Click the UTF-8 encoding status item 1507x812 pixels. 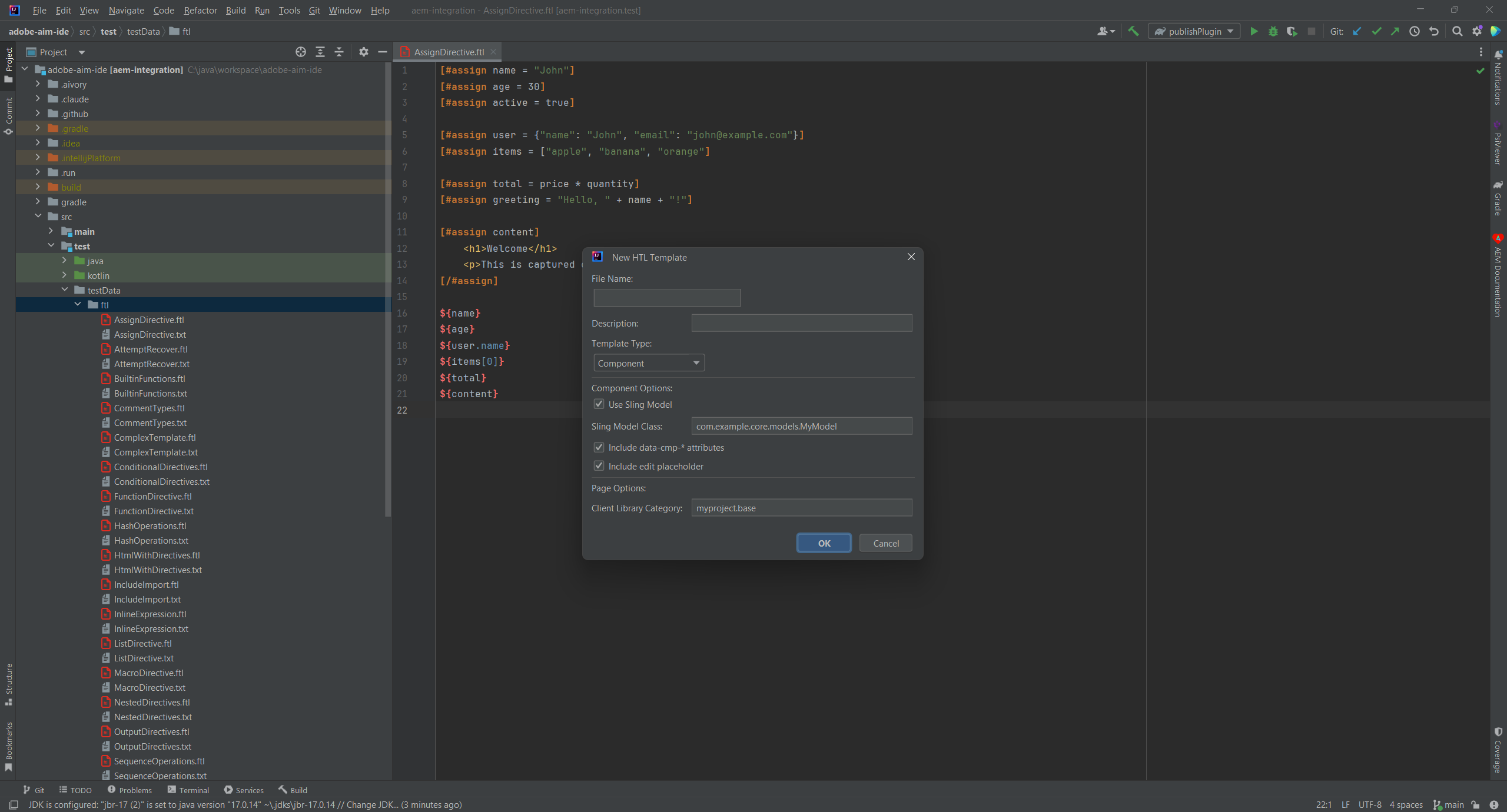tap(1370, 805)
